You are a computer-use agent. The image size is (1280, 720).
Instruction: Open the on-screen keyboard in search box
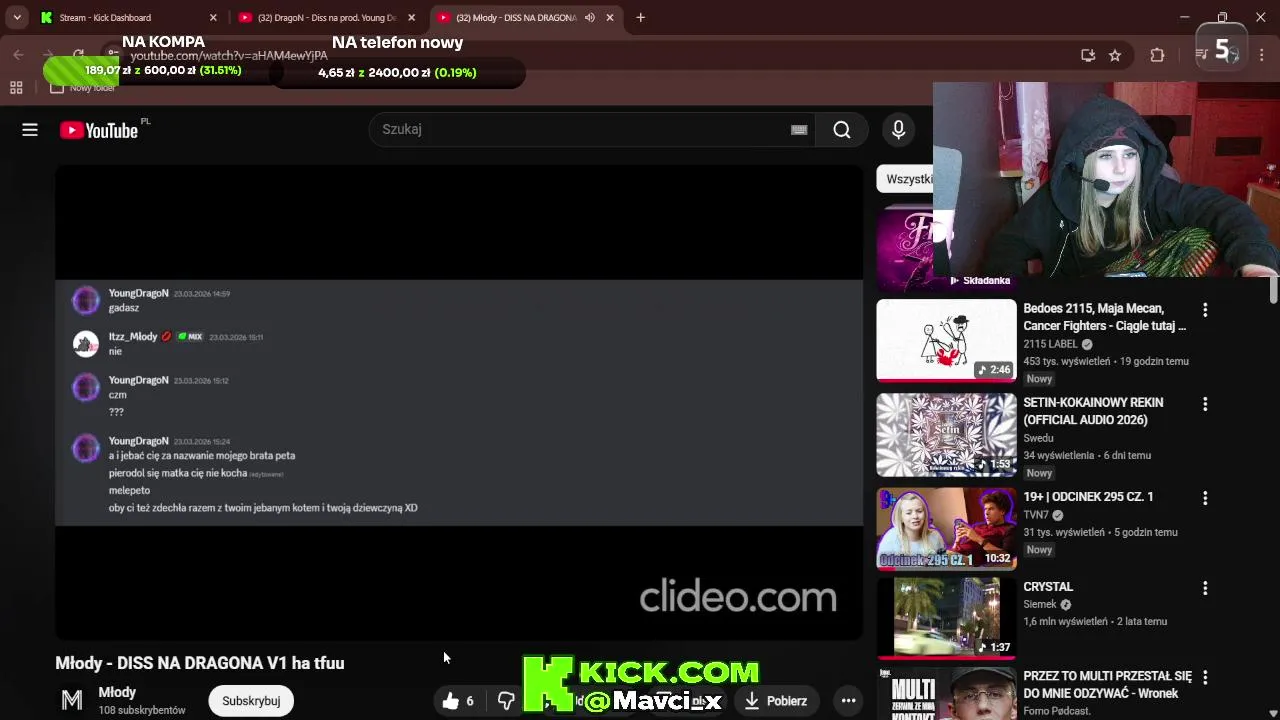pos(799,130)
